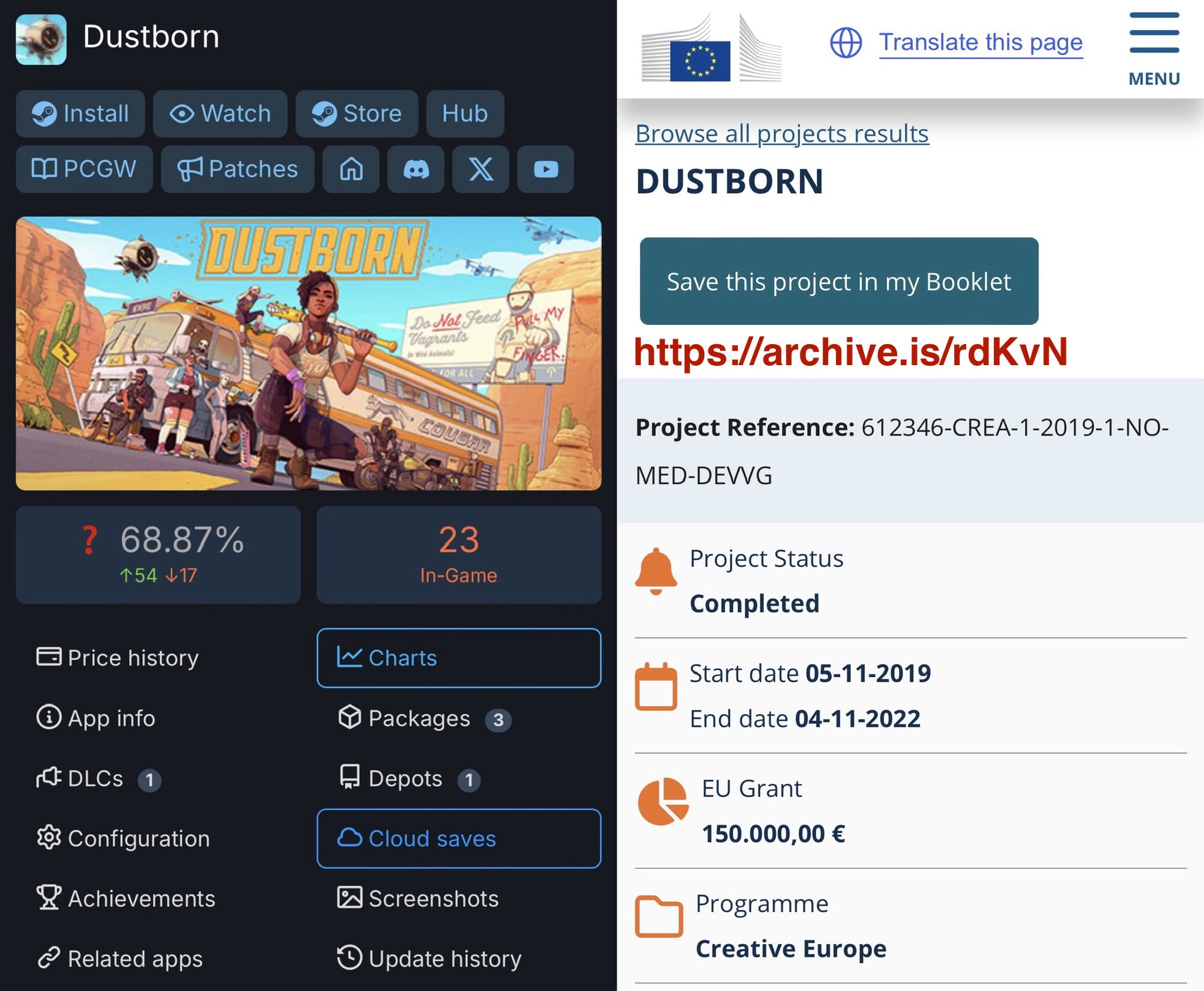Open the X (Twitter) icon link
This screenshot has width=1204, height=991.
click(481, 169)
